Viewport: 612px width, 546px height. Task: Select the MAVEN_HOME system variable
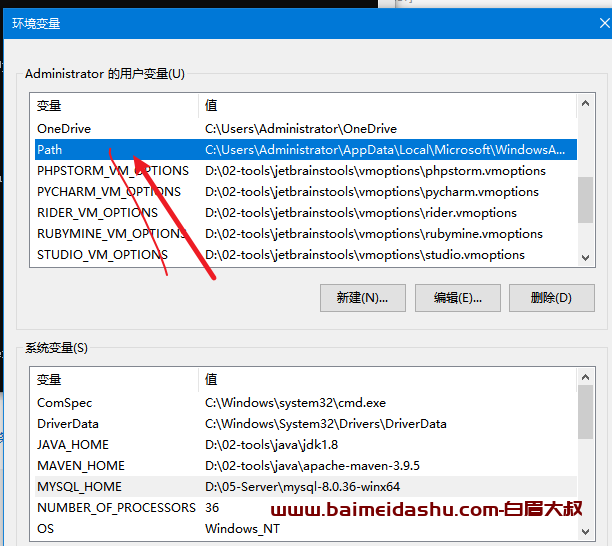coord(306,466)
